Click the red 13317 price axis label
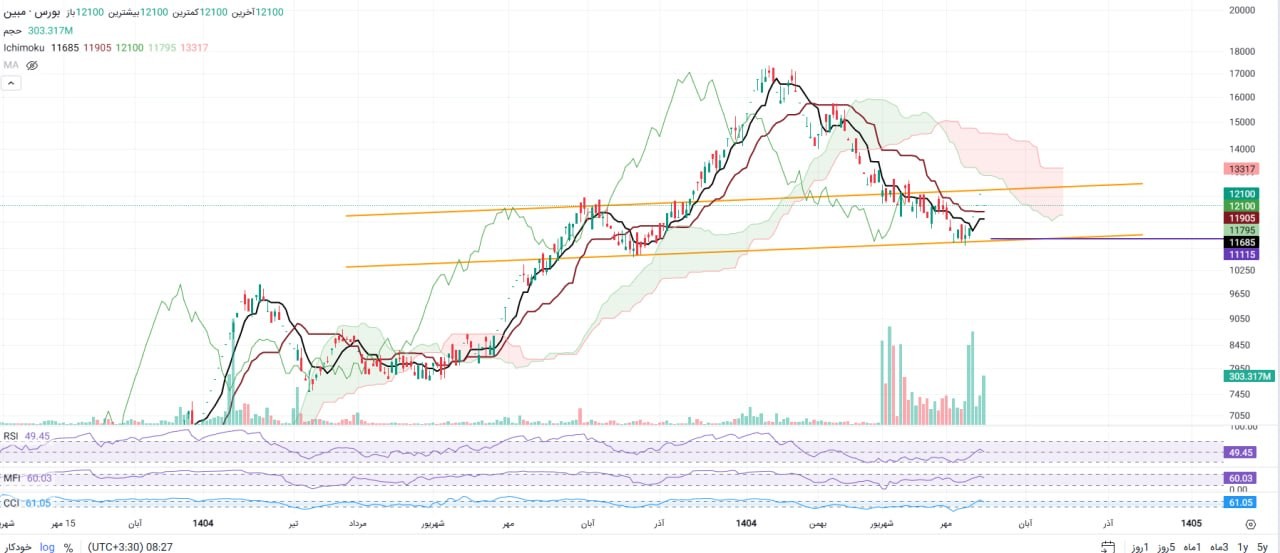The height and width of the screenshot is (553, 1280). [x=1242, y=169]
